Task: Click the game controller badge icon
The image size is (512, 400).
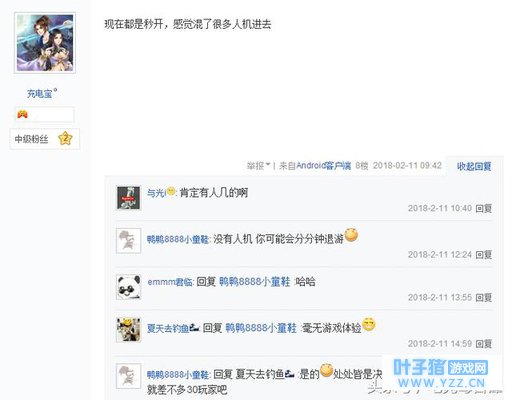Action: (x=22, y=115)
